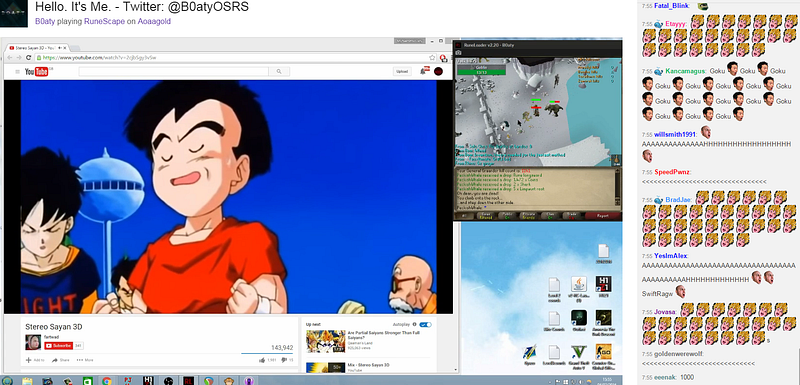800x385 pixels.
Task: Open the RuneScape game link
Action: [104, 21]
